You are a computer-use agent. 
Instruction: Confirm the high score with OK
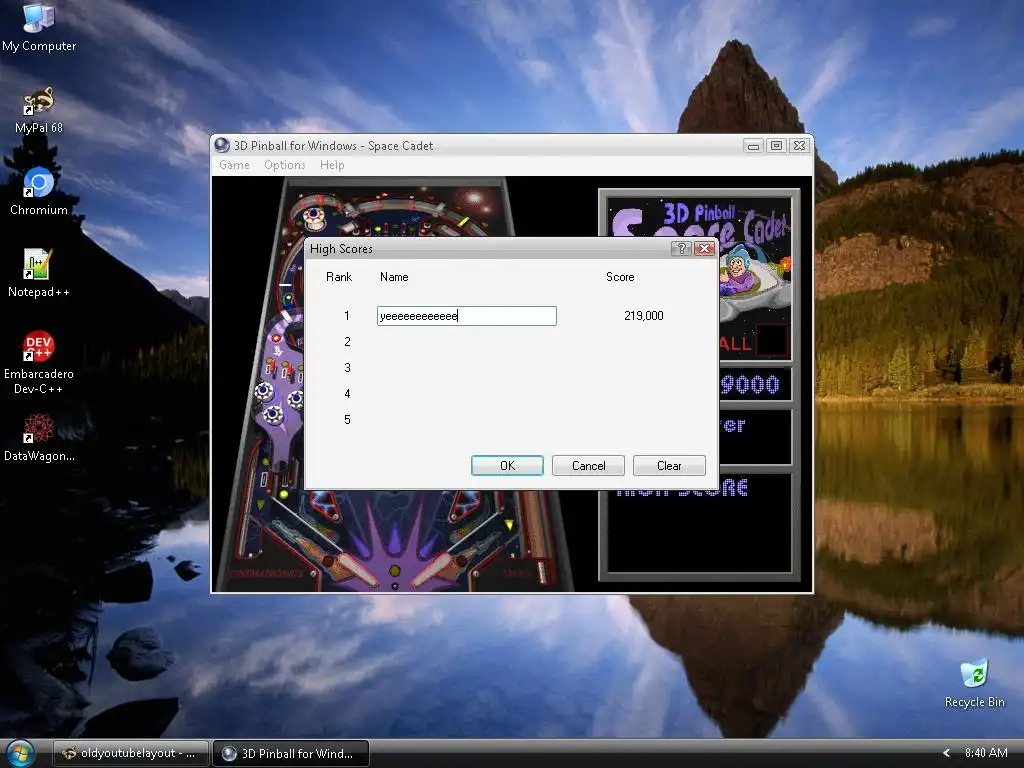click(507, 466)
